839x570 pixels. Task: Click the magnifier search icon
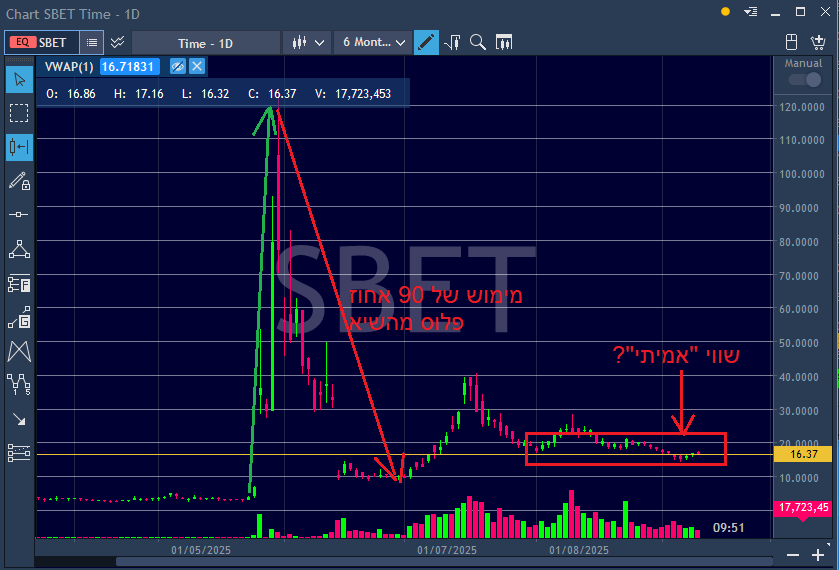pyautogui.click(x=477, y=42)
